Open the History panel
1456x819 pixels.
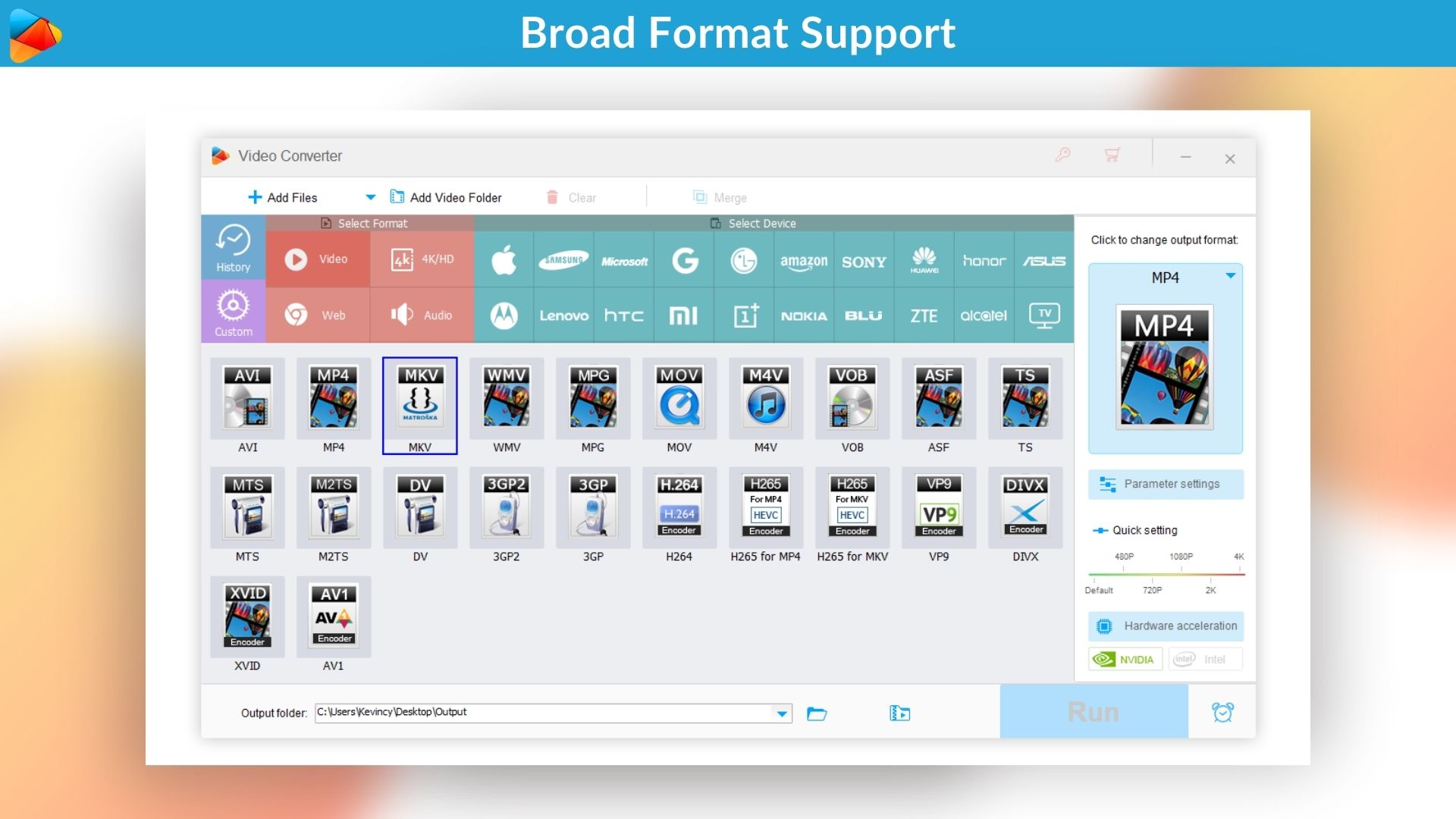(x=233, y=247)
